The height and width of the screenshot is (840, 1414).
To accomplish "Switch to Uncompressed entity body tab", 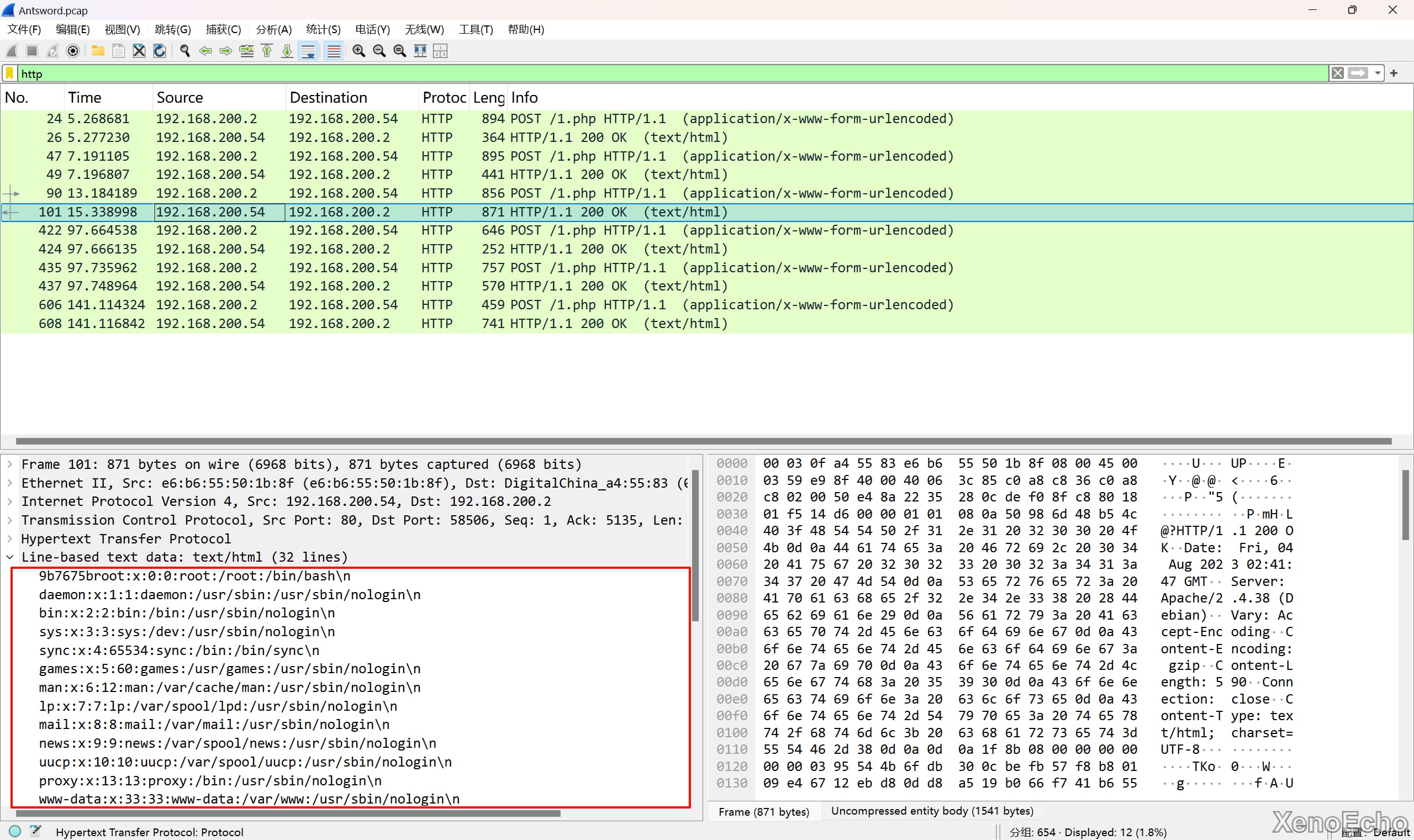I will pyautogui.click(x=931, y=811).
